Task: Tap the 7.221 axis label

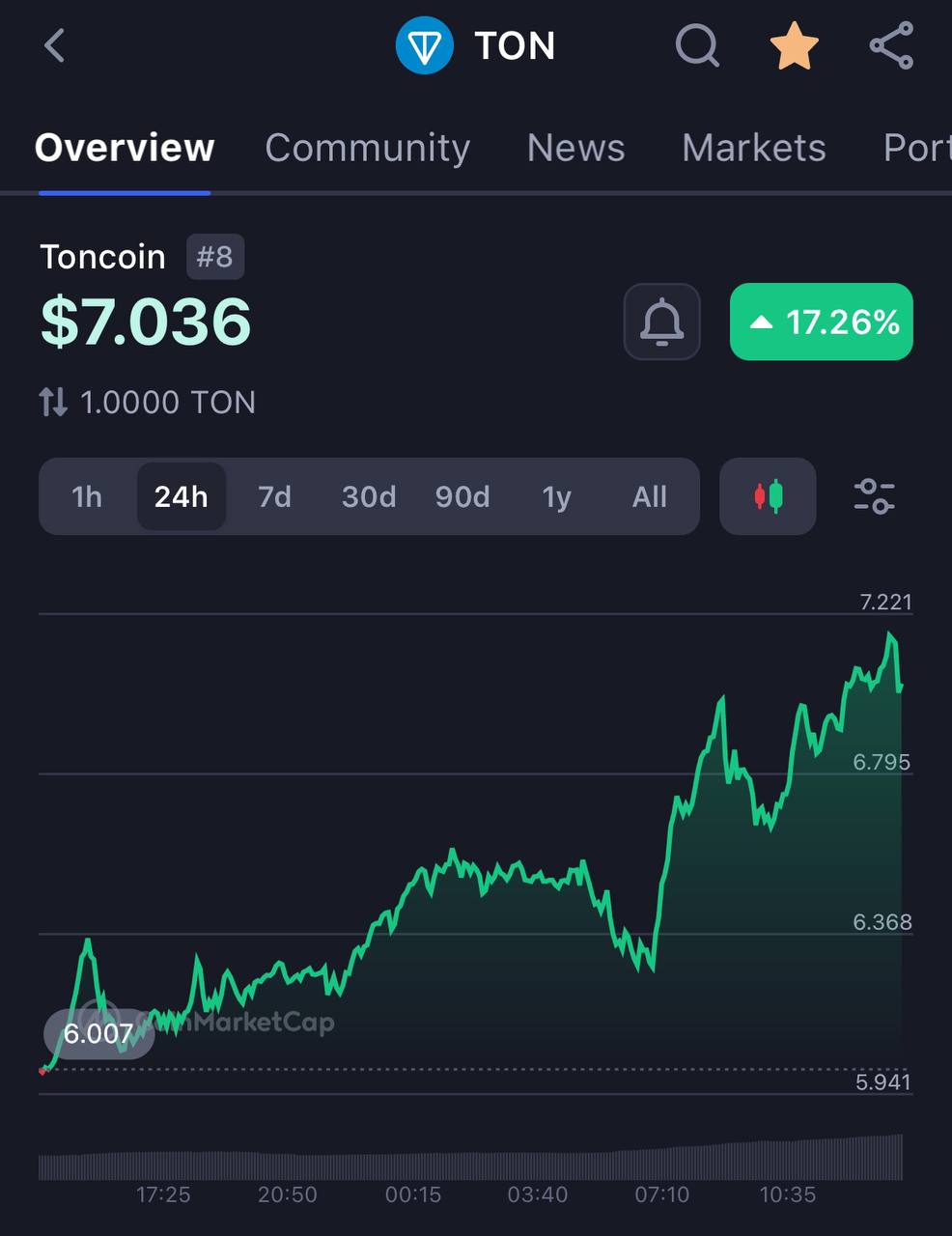Action: pyautogui.click(x=885, y=602)
